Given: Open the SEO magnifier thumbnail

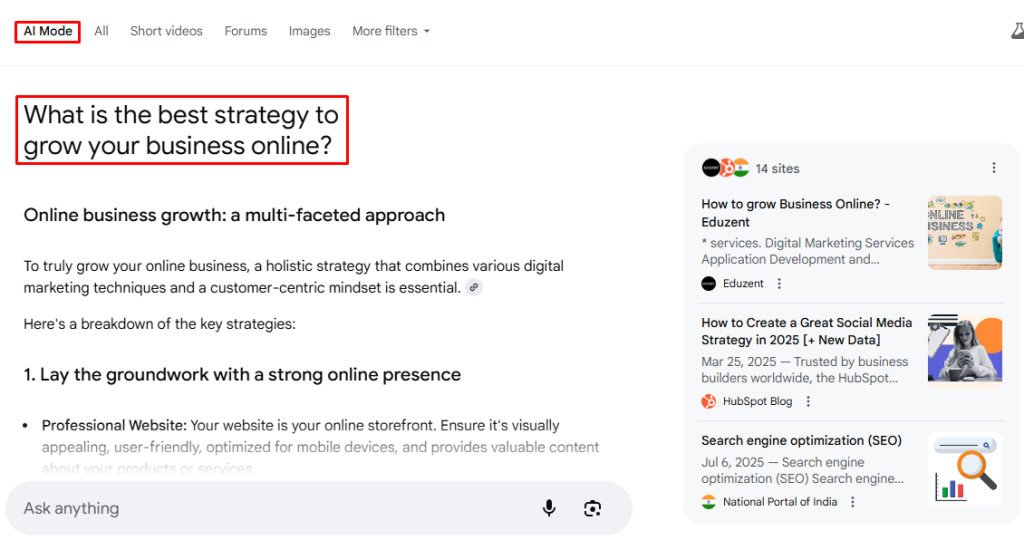Looking at the screenshot, I should tap(965, 469).
